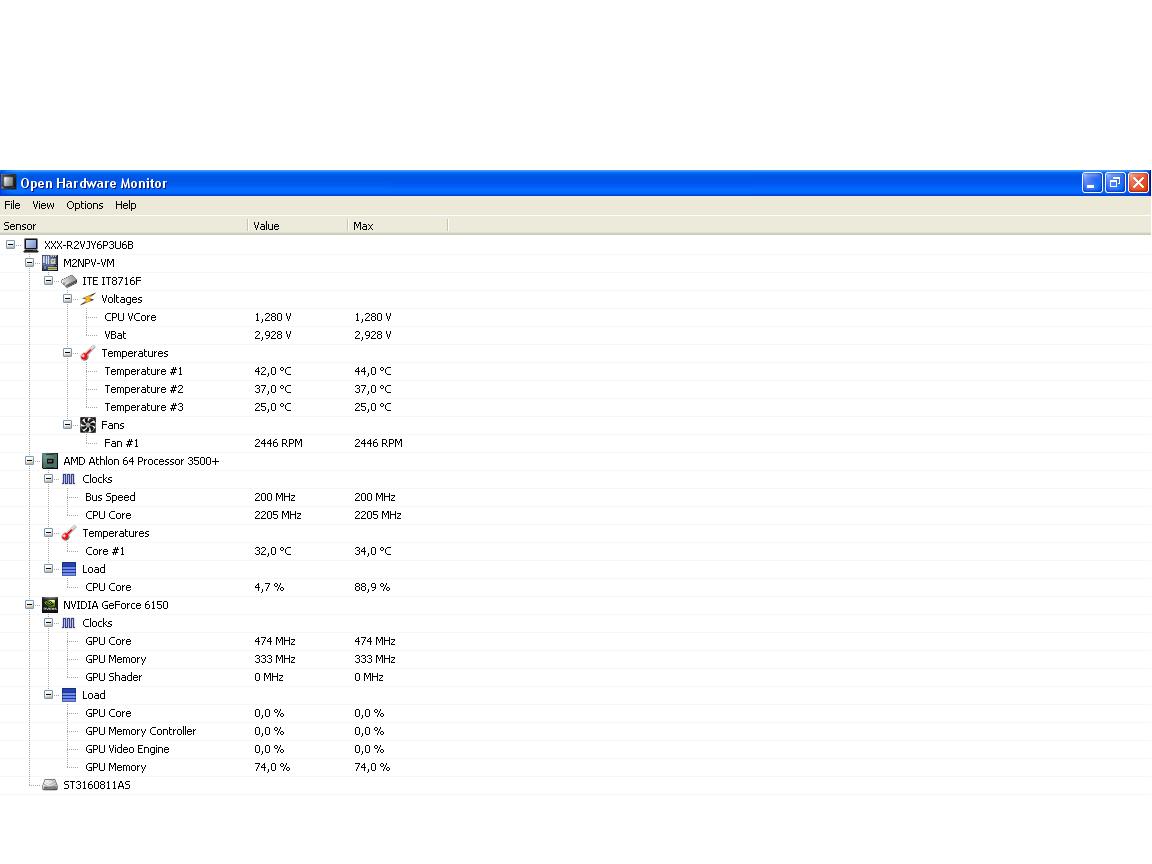Click the motherboard icon next to M2NPV-VM
The height and width of the screenshot is (864, 1152).
click(50, 263)
